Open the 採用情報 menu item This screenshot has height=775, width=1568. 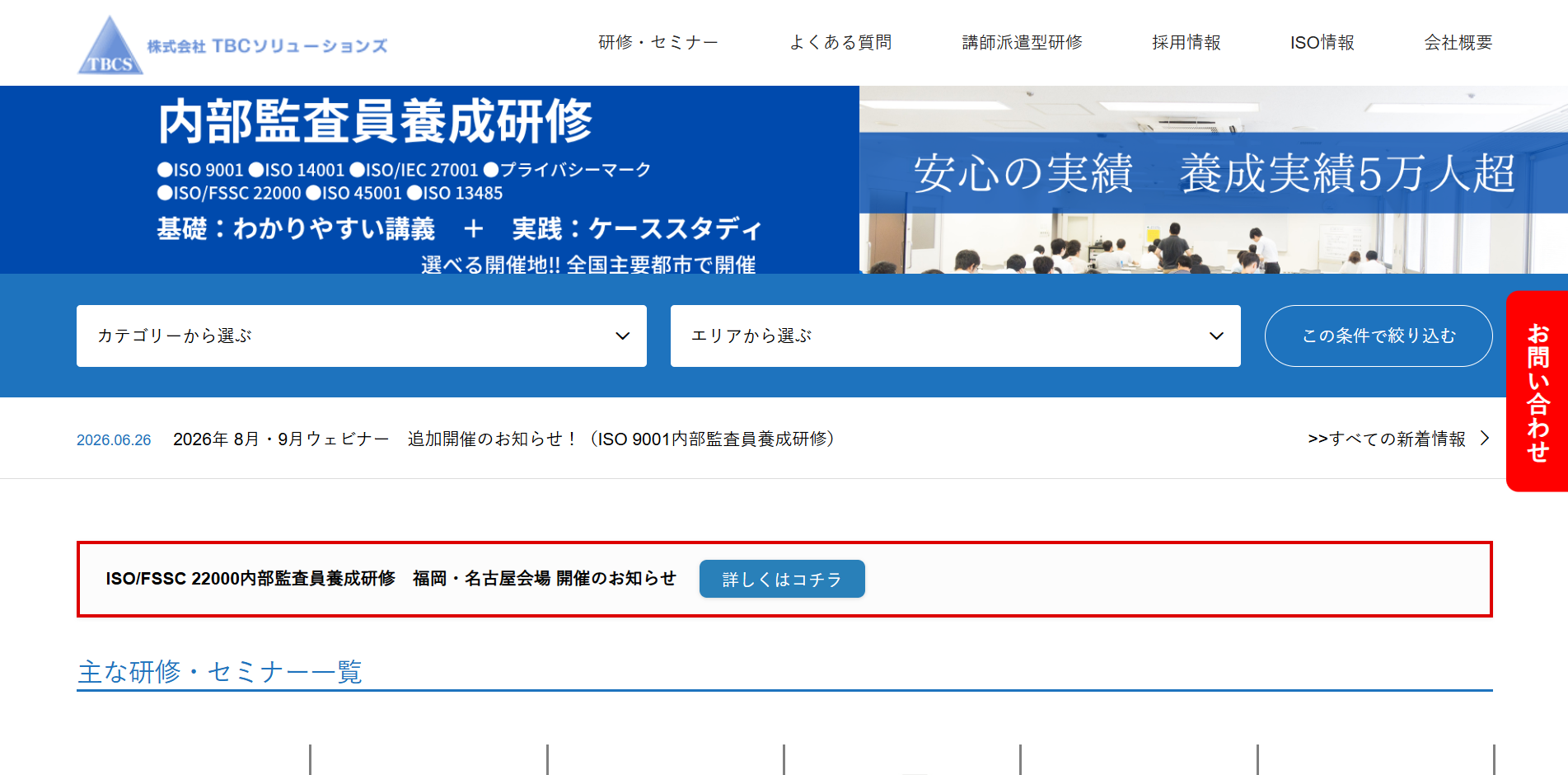pos(1187,42)
